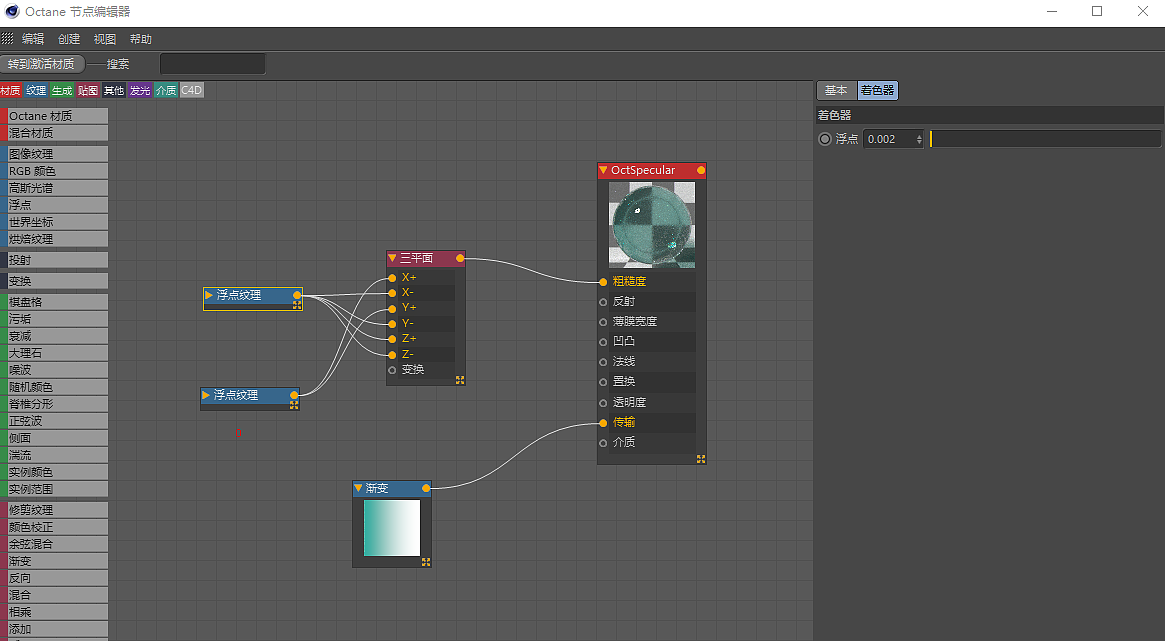Switch to the 基本 tab
Screen dimensions: 1165x641
(837, 91)
